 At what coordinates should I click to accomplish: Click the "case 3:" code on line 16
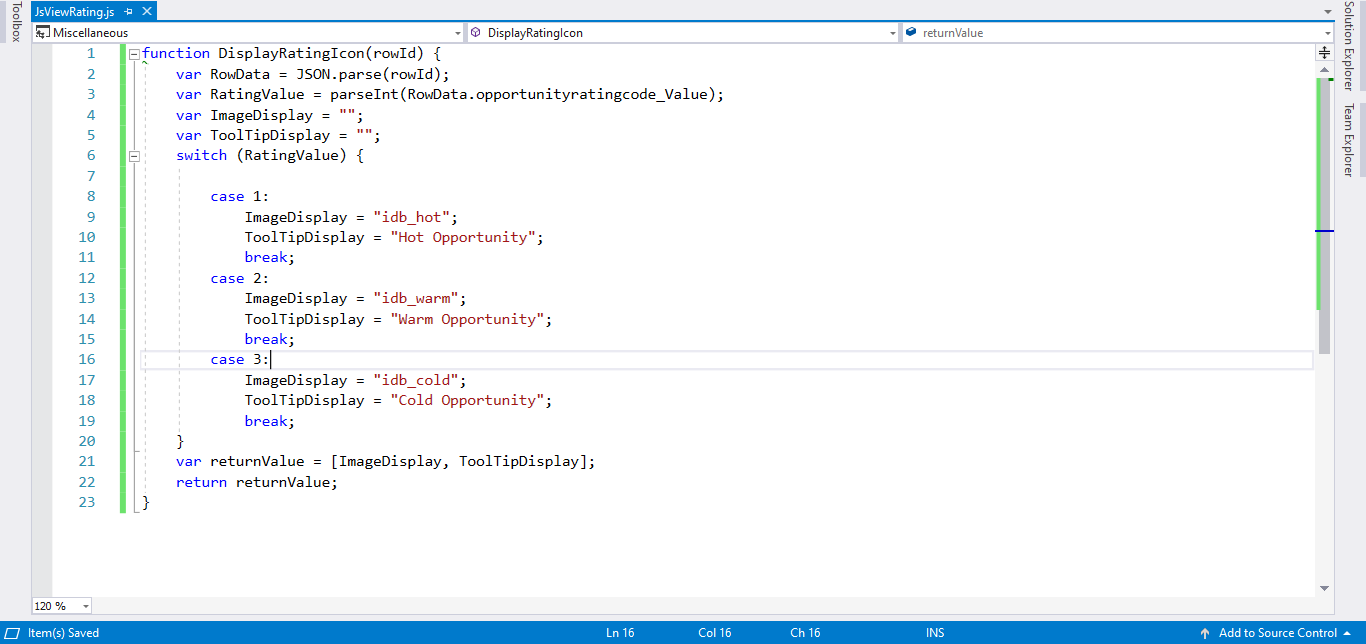tap(240, 360)
